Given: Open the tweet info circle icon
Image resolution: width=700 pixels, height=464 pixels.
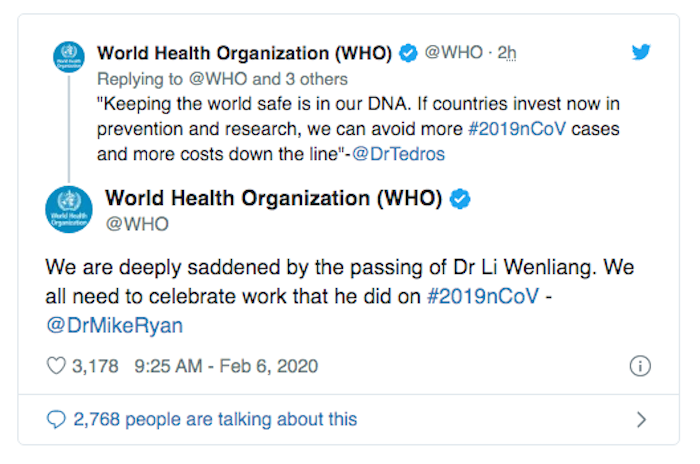Looking at the screenshot, I should point(640,366).
